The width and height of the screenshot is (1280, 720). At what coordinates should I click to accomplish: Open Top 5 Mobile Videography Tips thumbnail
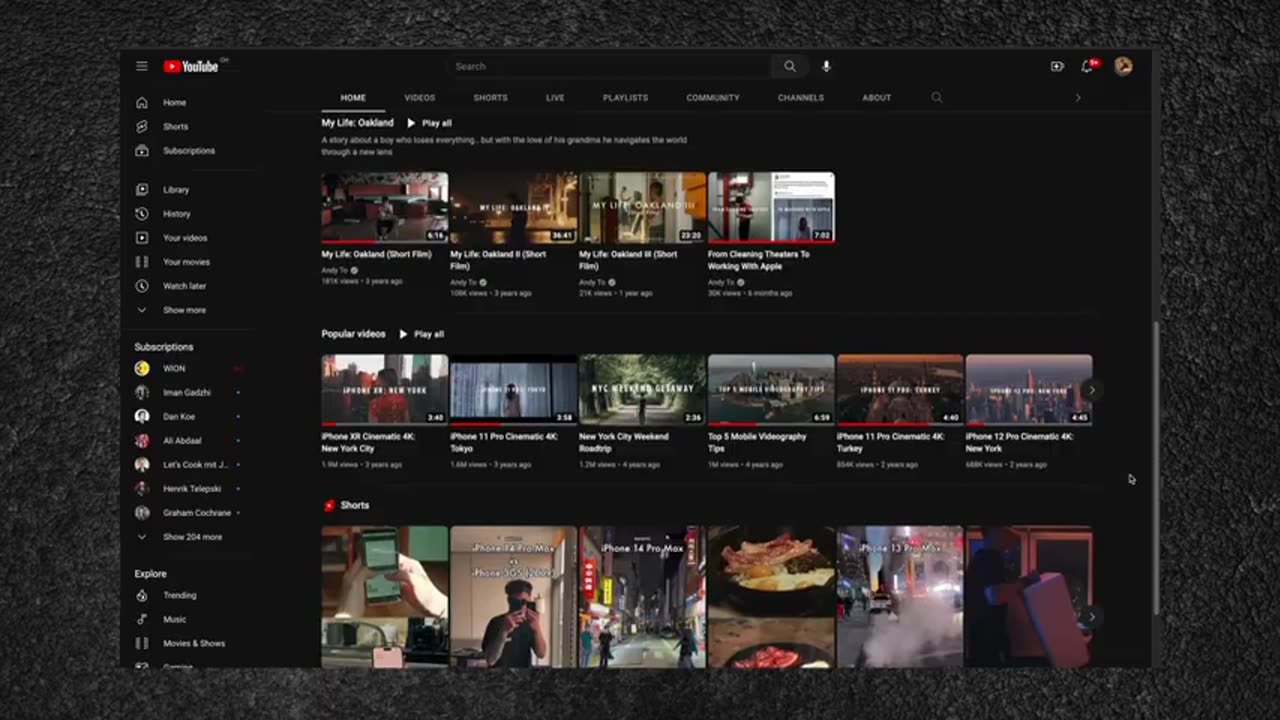click(771, 389)
